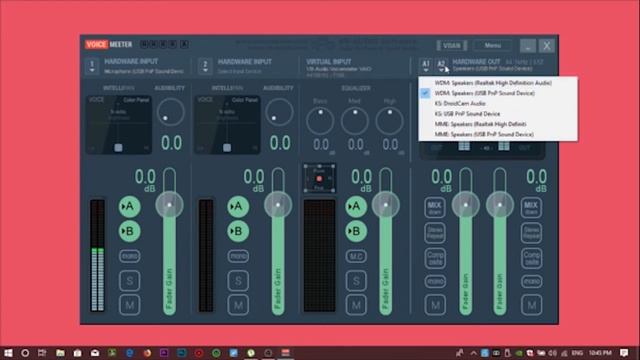Image resolution: width=640 pixels, height=360 pixels.
Task: Toggle MIX down on A2 output
Action: coord(531,207)
